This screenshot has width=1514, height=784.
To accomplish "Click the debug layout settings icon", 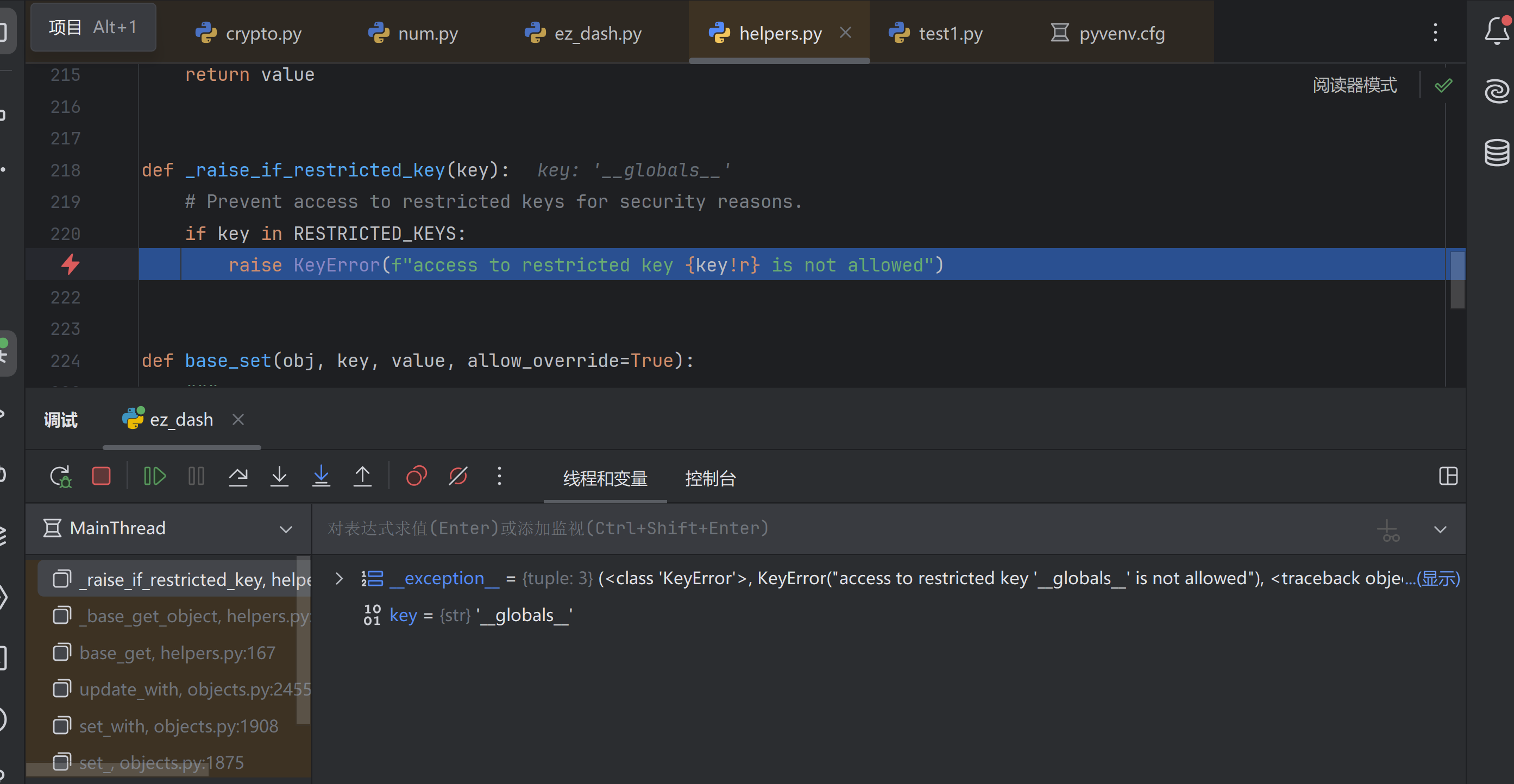I will click(1448, 476).
